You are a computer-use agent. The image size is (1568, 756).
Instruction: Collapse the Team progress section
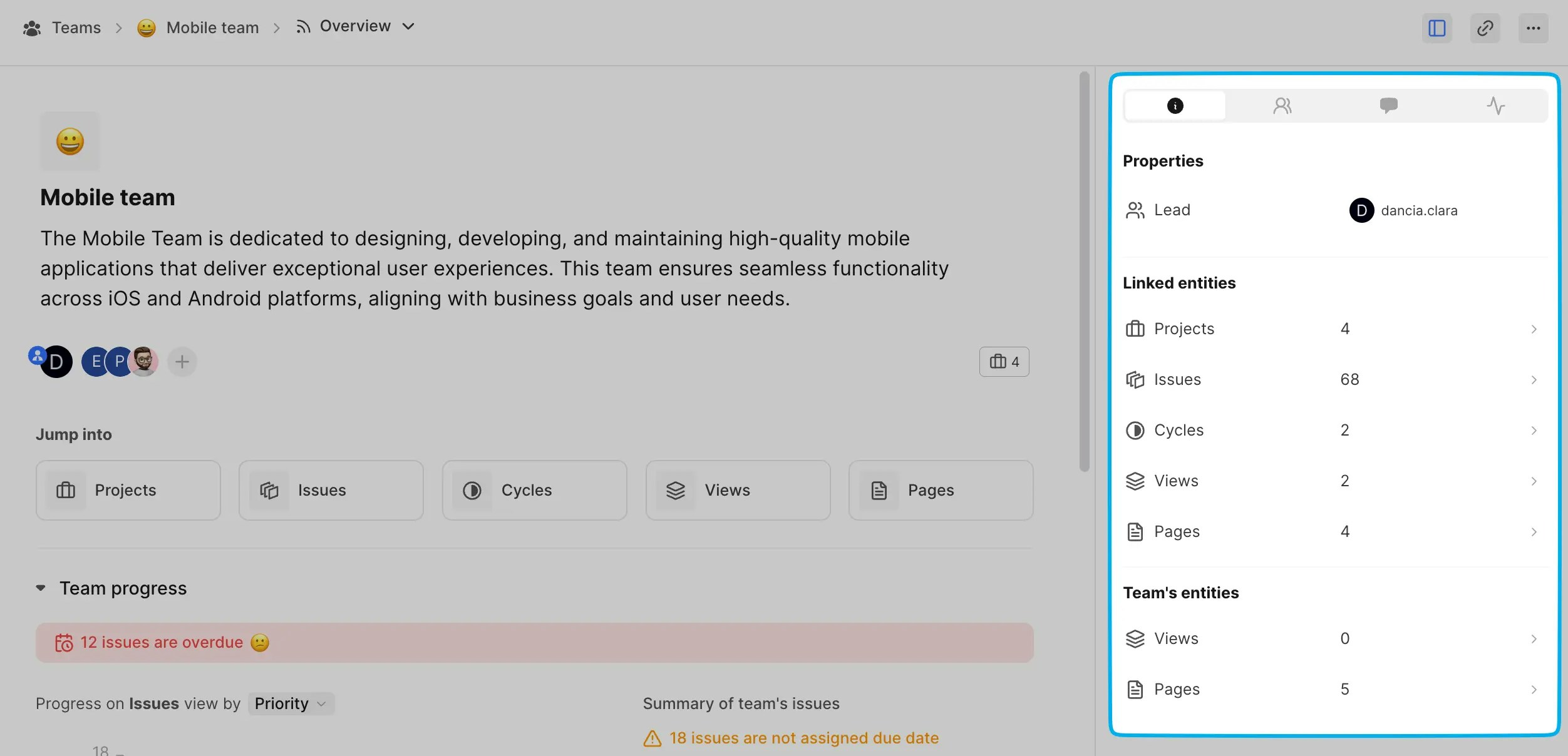pos(41,588)
